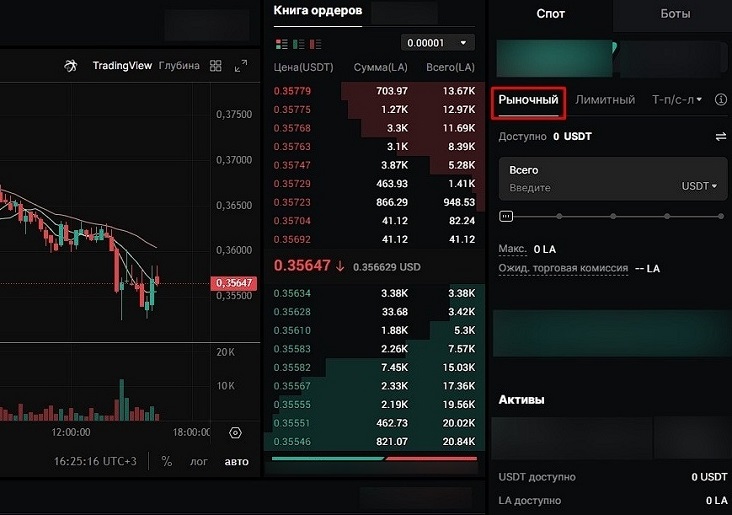Open chart settings hexagon icon
Screen dimensions: 732x515
(x=235, y=433)
